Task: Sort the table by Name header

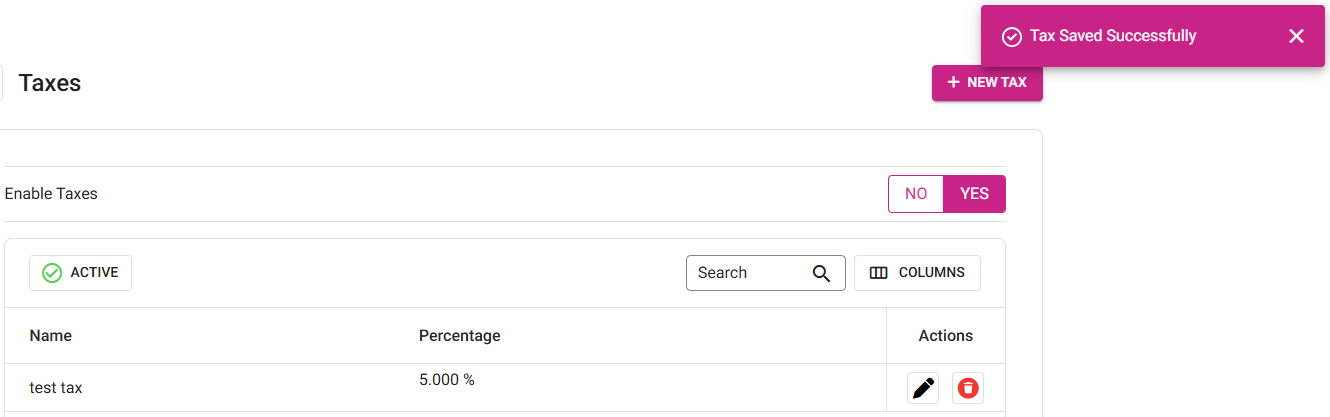Action: pos(51,336)
